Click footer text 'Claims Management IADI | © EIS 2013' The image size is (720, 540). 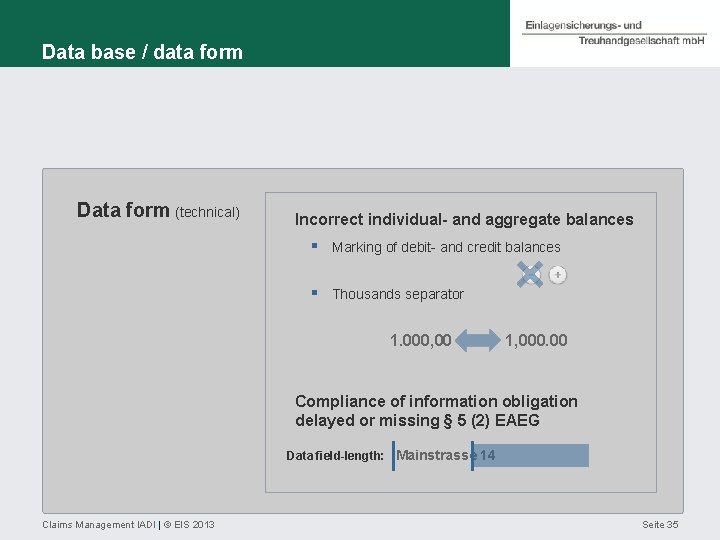coord(128,524)
